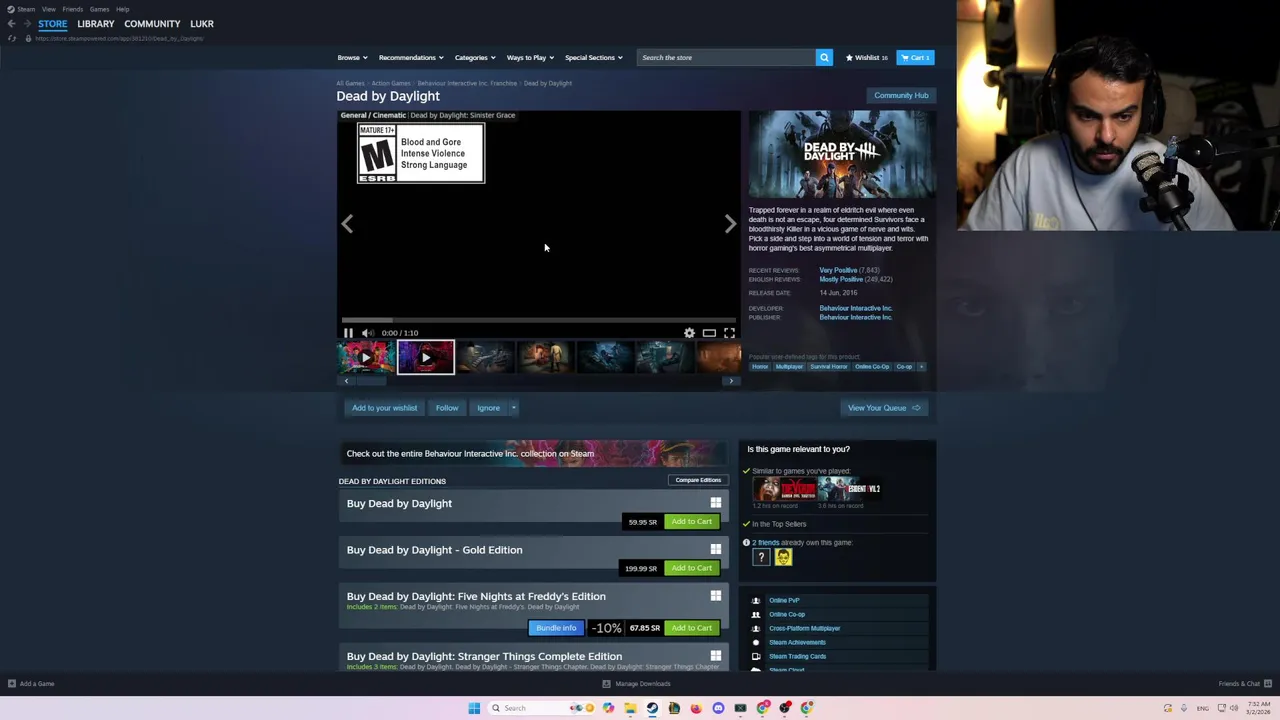This screenshot has height=720, width=1280.
Task: Enter fullscreen video mode
Action: coord(729,333)
